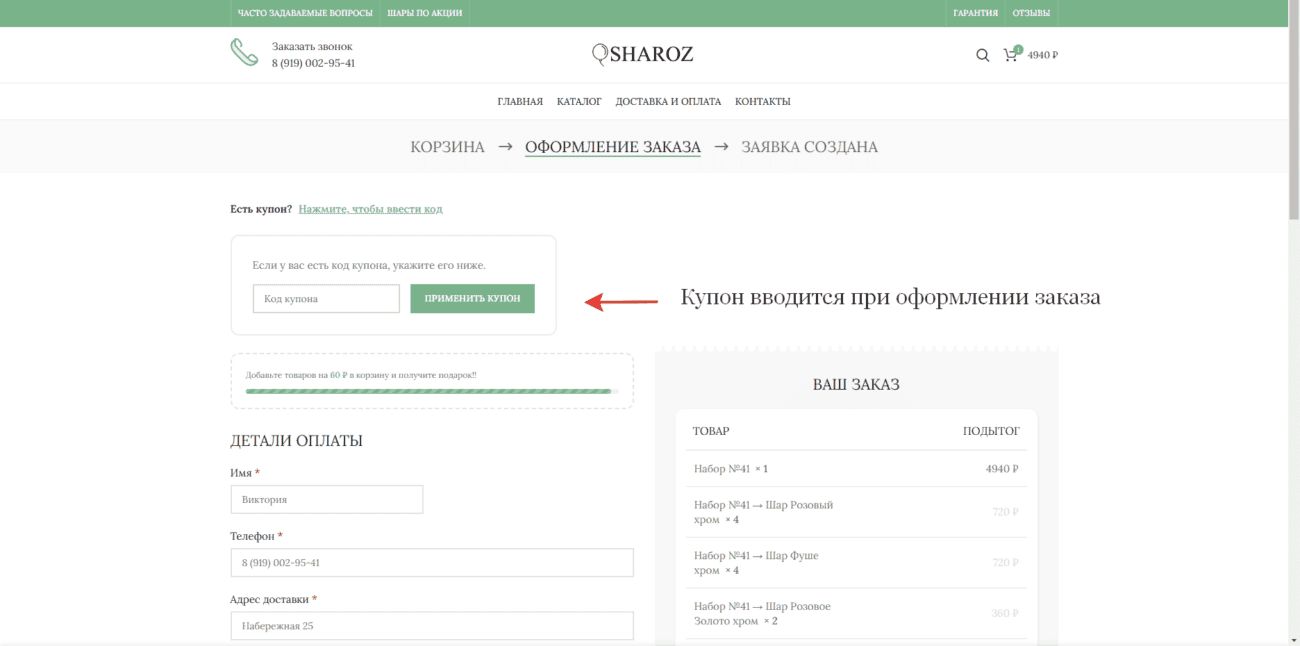Click the 4940 ₽ cart total
Screen dimensions: 1300x646
[1043, 55]
